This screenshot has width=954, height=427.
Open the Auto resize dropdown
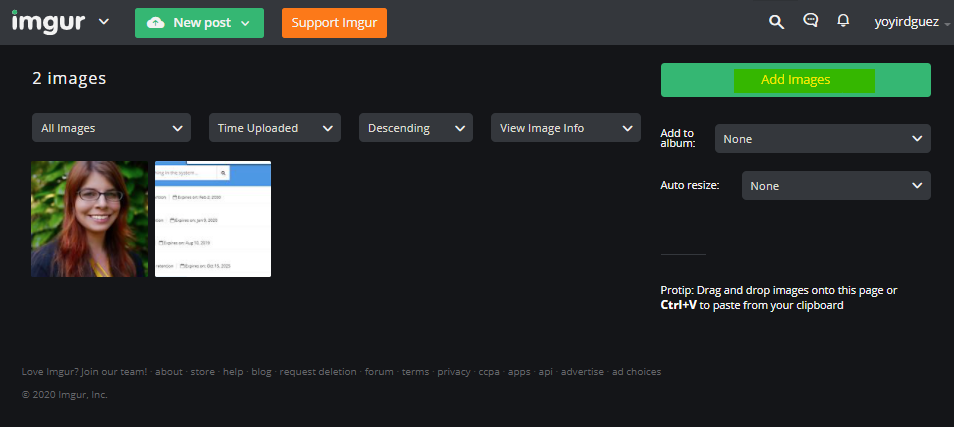(836, 186)
